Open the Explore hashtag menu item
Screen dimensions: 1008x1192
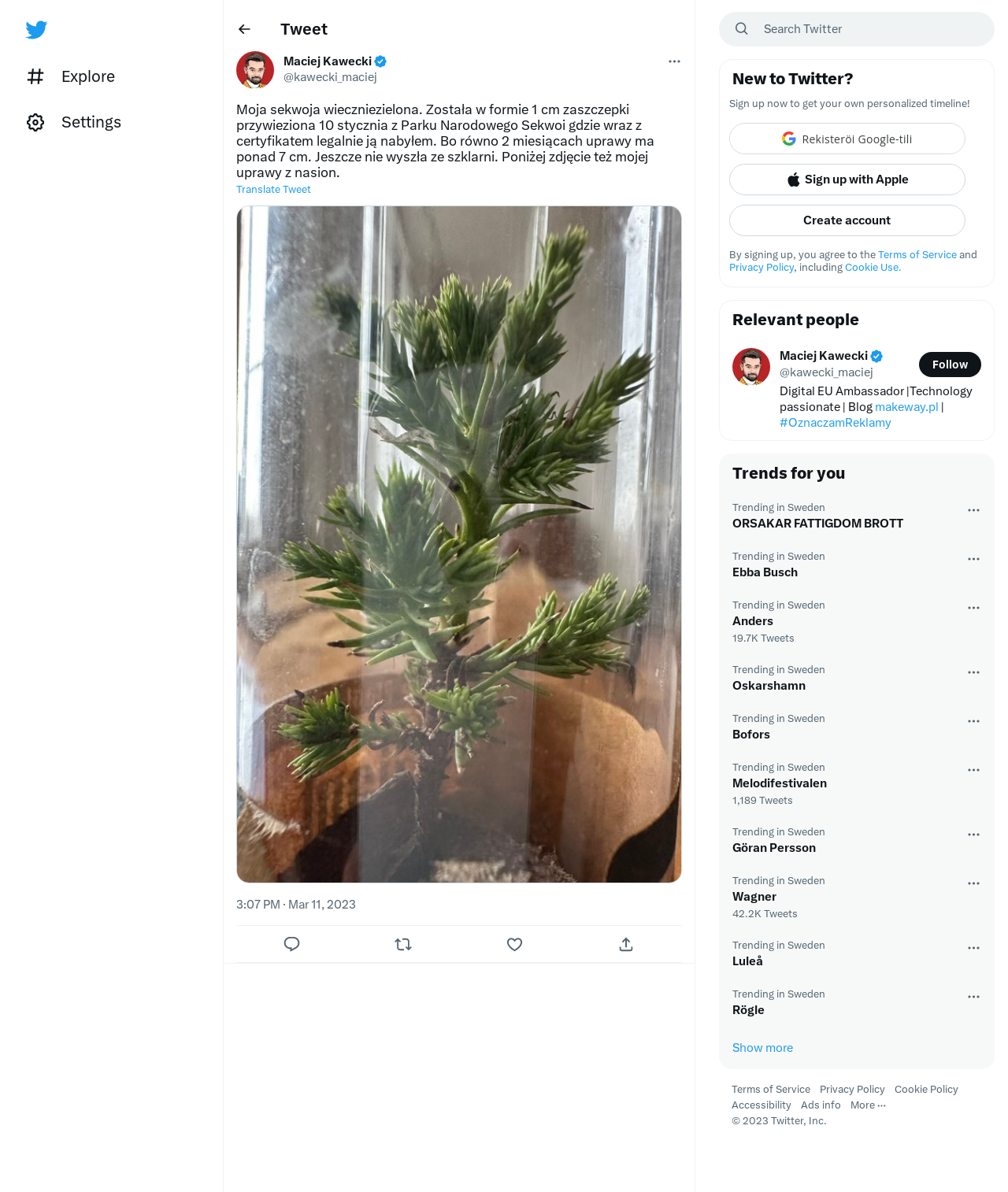pyautogui.click(x=71, y=76)
